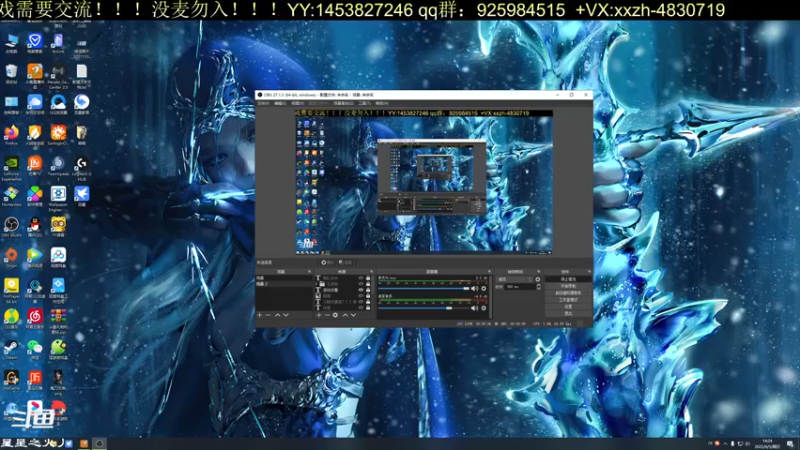The height and width of the screenshot is (450, 800).
Task: Add a new source with the plus icon
Action: coord(319,315)
